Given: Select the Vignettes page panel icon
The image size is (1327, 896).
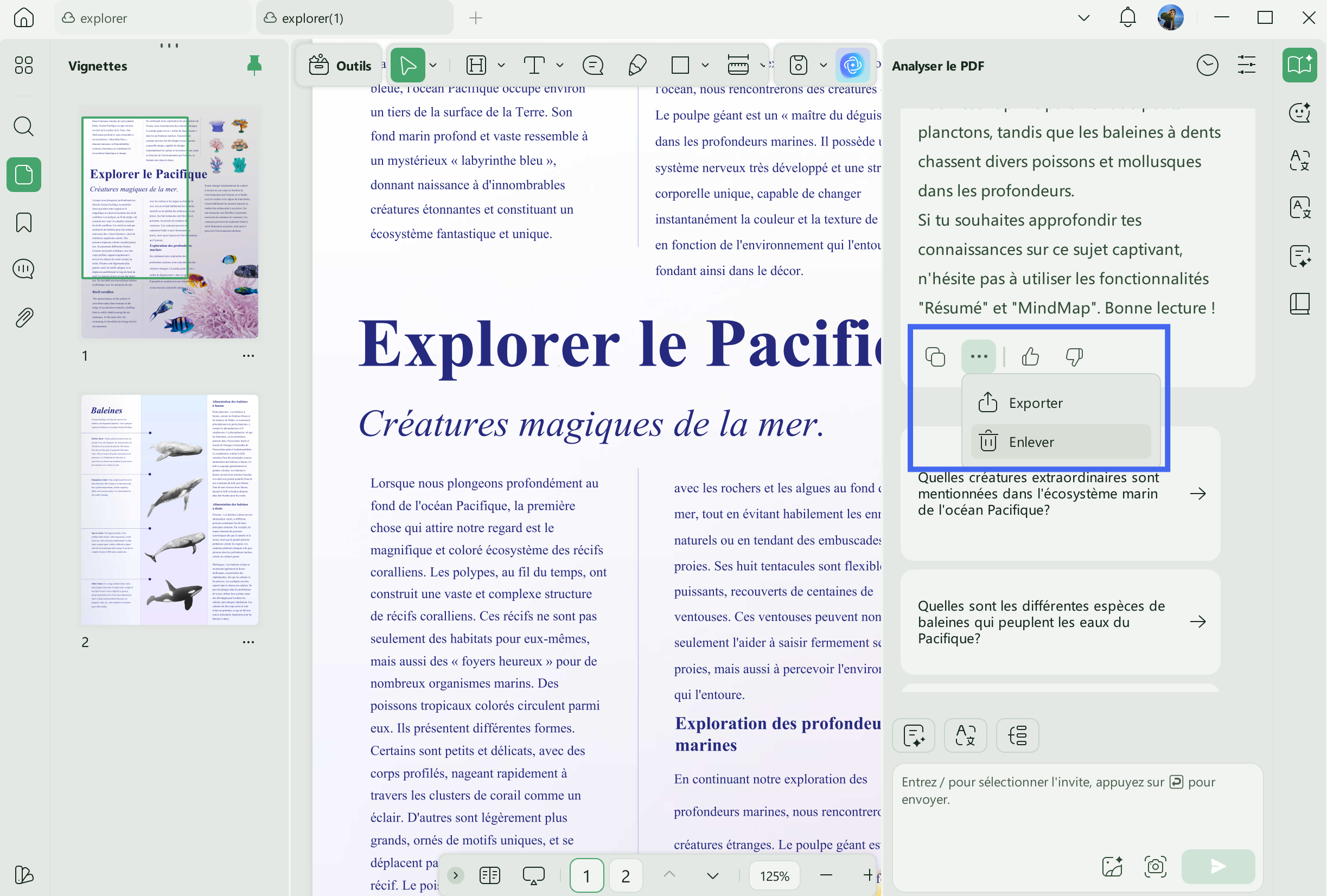Looking at the screenshot, I should 23,175.
